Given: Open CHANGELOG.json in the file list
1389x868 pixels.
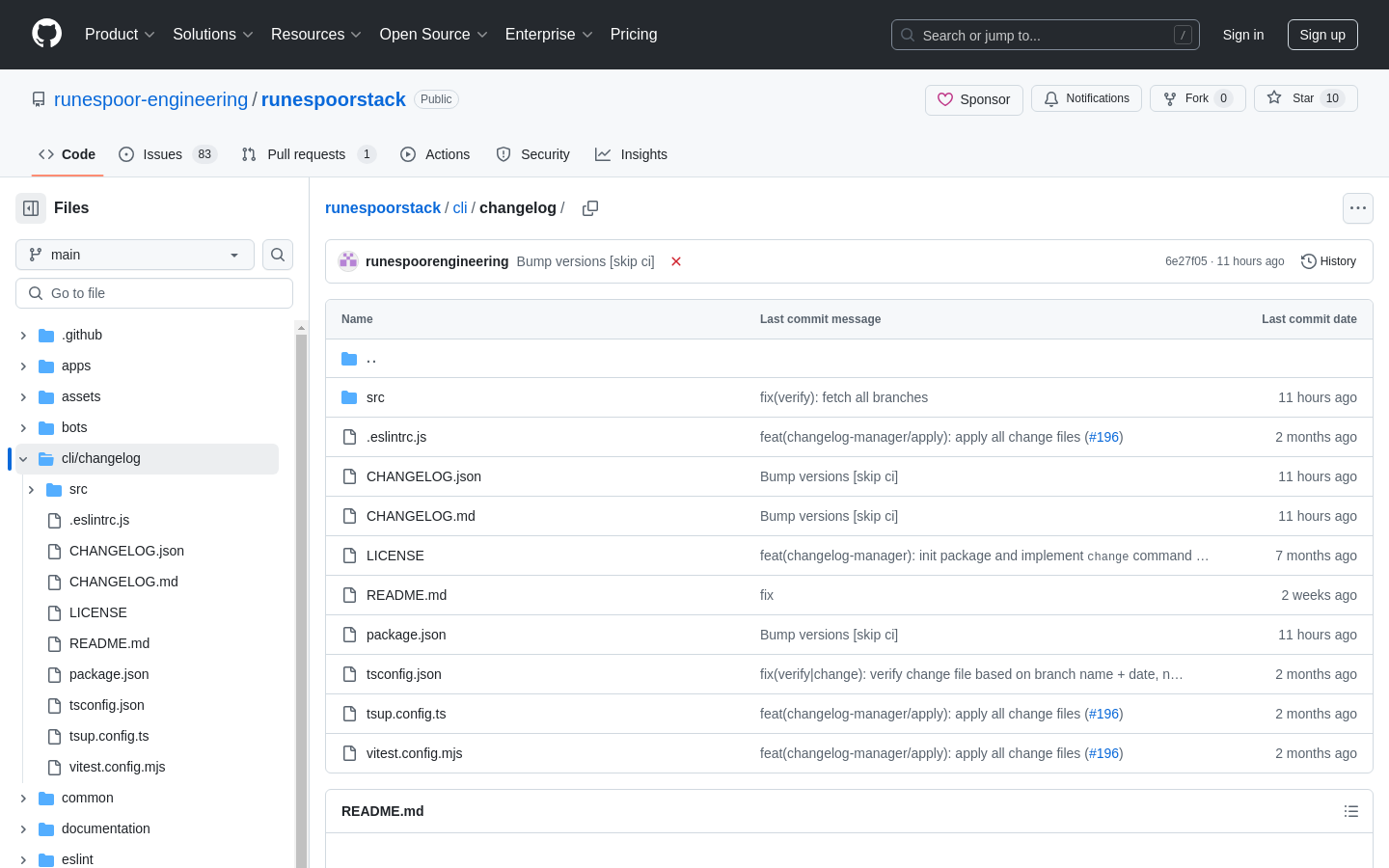Looking at the screenshot, I should pos(423,476).
